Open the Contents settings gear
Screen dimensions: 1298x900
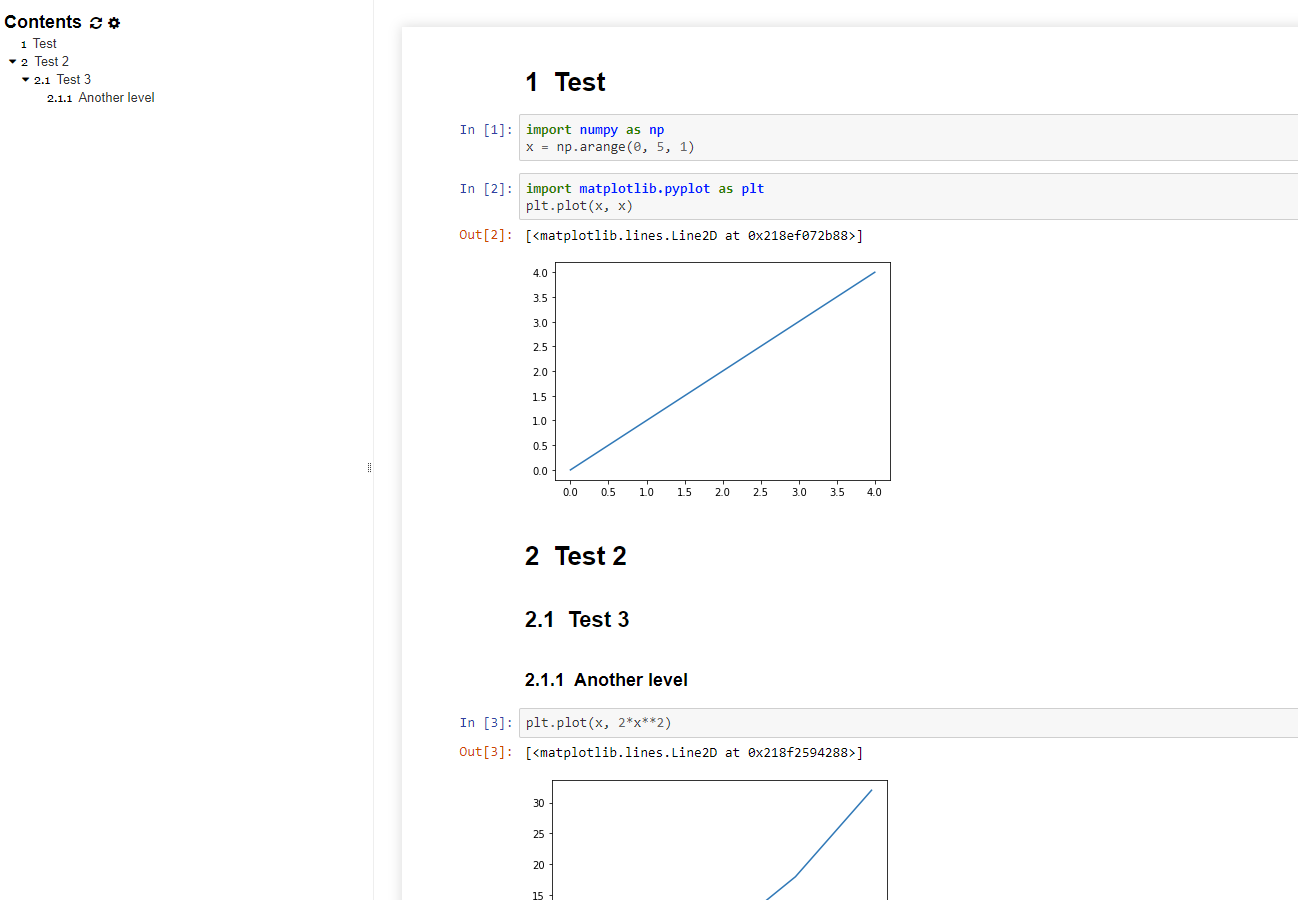click(x=114, y=21)
